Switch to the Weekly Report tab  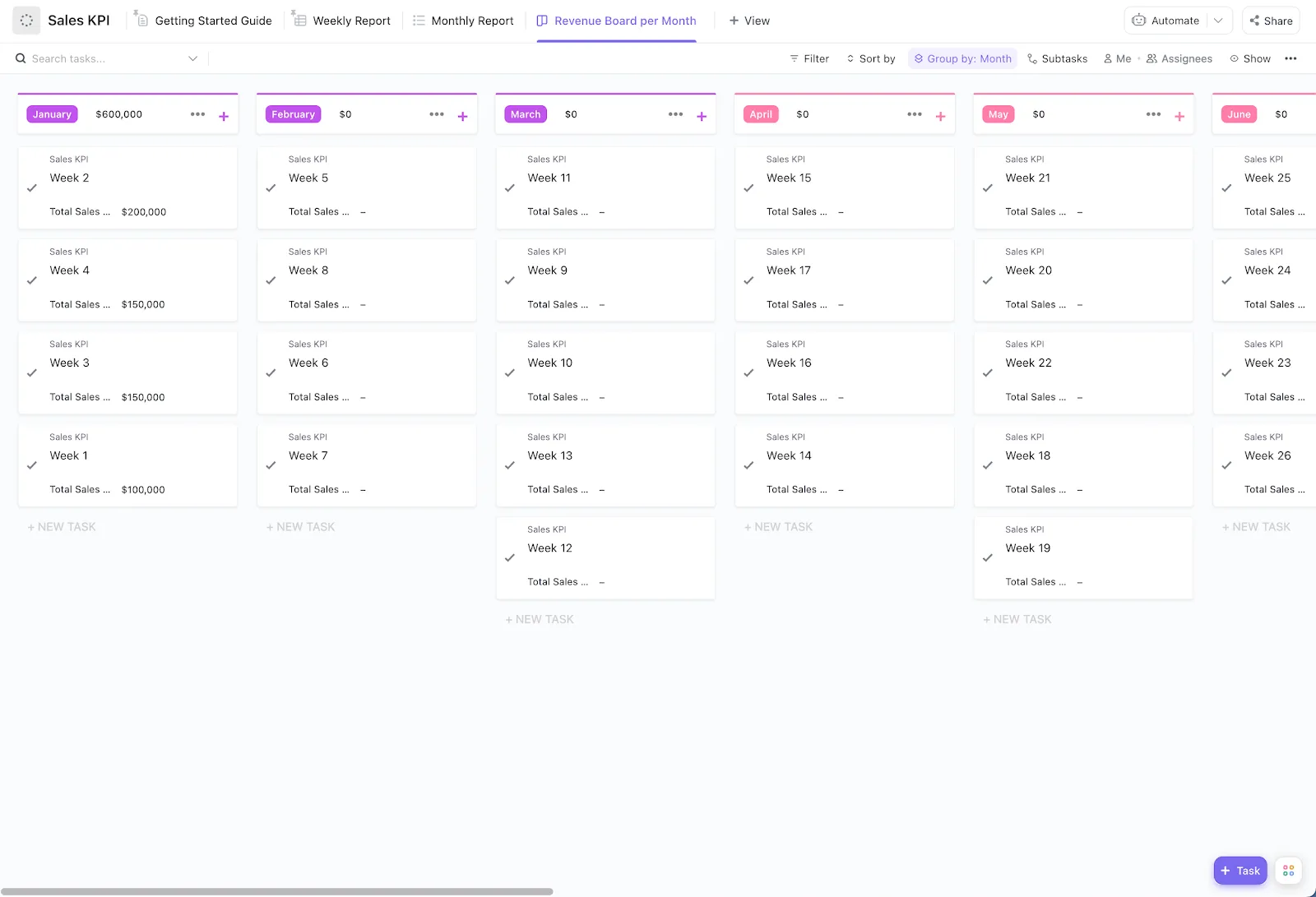pyautogui.click(x=341, y=21)
